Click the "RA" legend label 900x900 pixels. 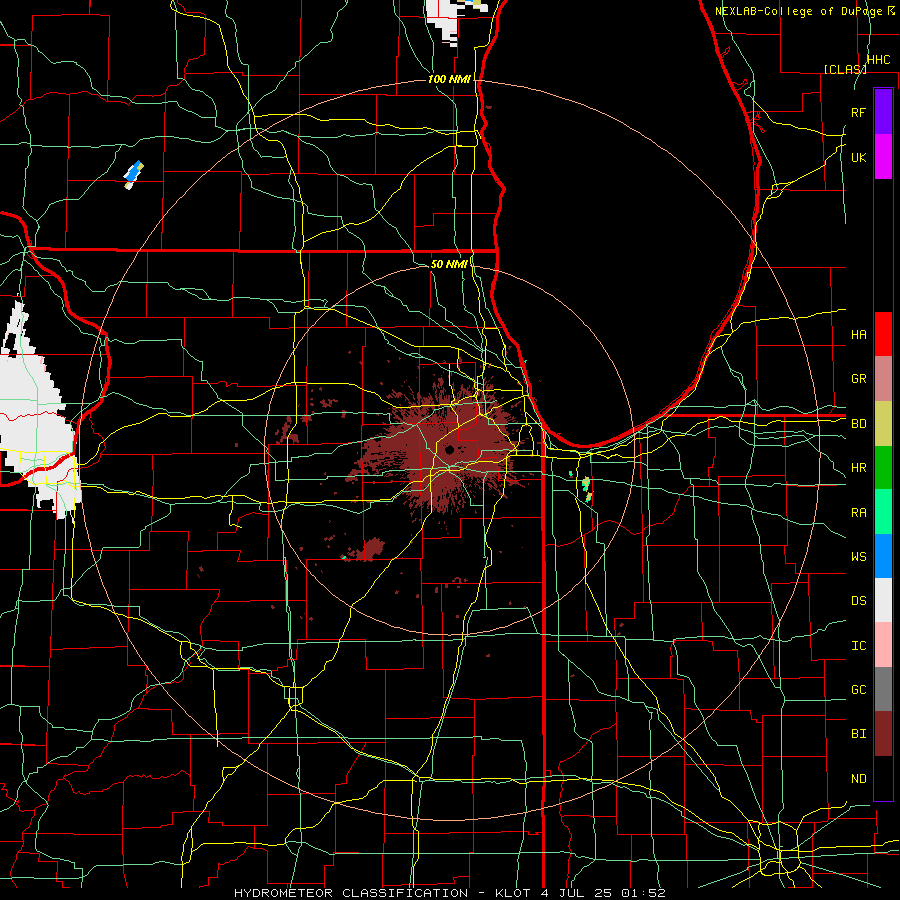859,513
